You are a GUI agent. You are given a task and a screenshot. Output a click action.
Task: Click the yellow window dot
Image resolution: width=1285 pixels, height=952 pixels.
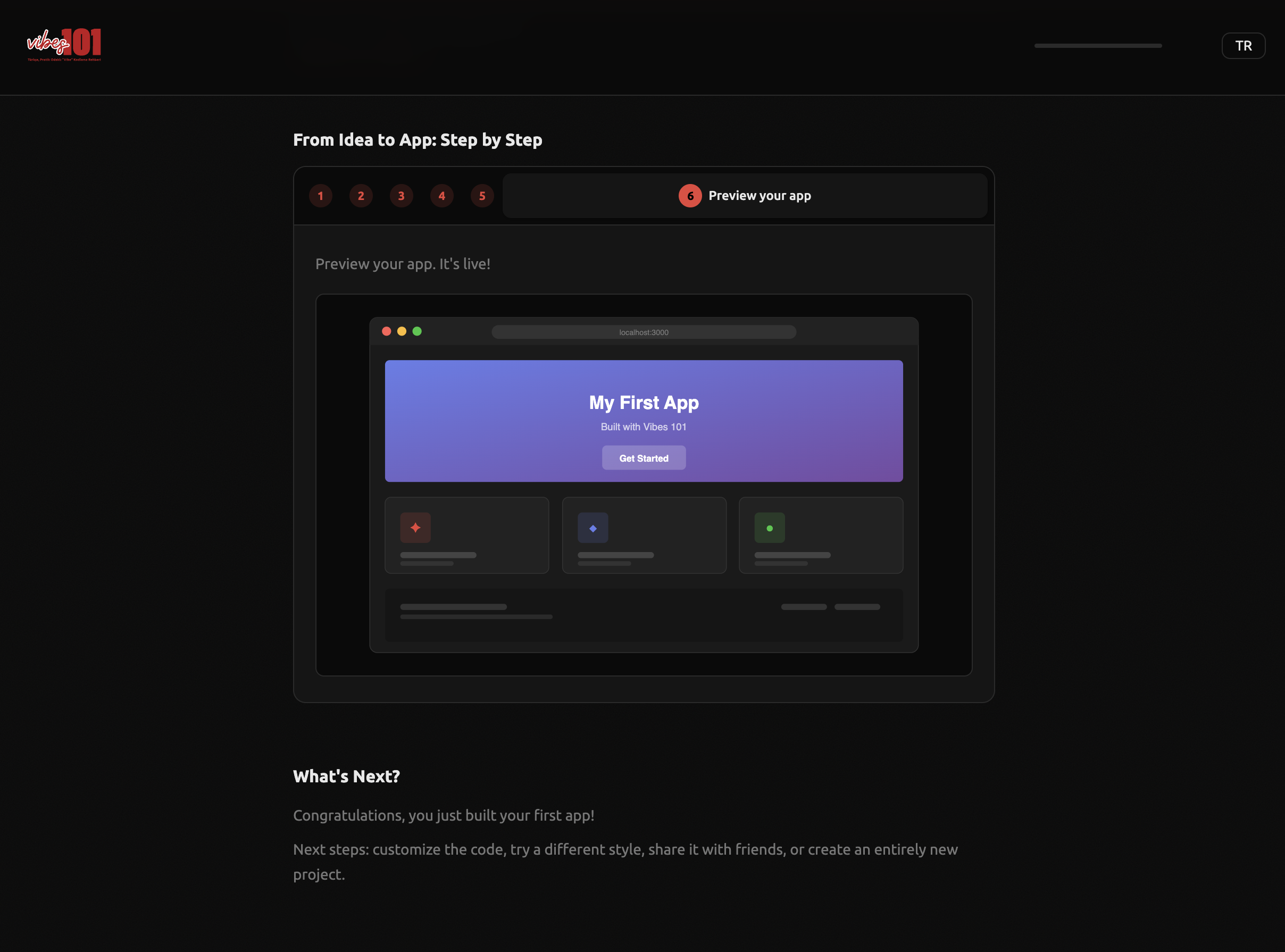click(402, 331)
